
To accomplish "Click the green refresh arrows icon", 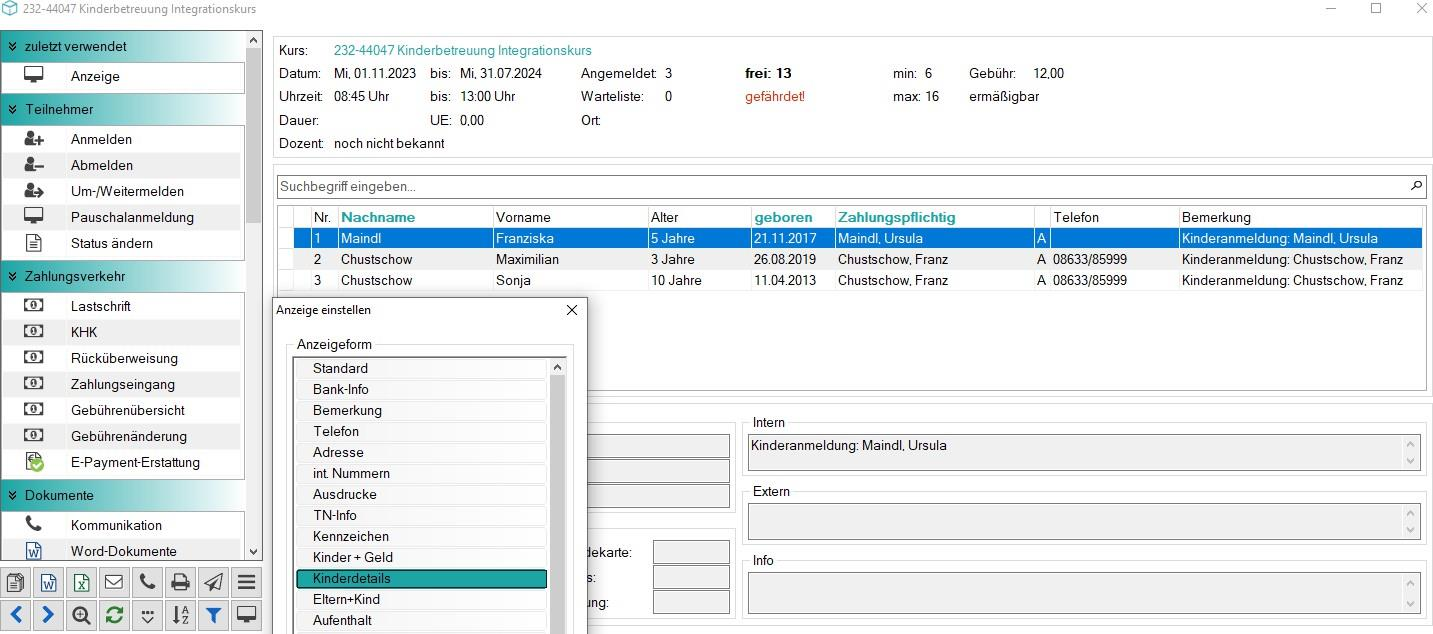I will (x=114, y=616).
